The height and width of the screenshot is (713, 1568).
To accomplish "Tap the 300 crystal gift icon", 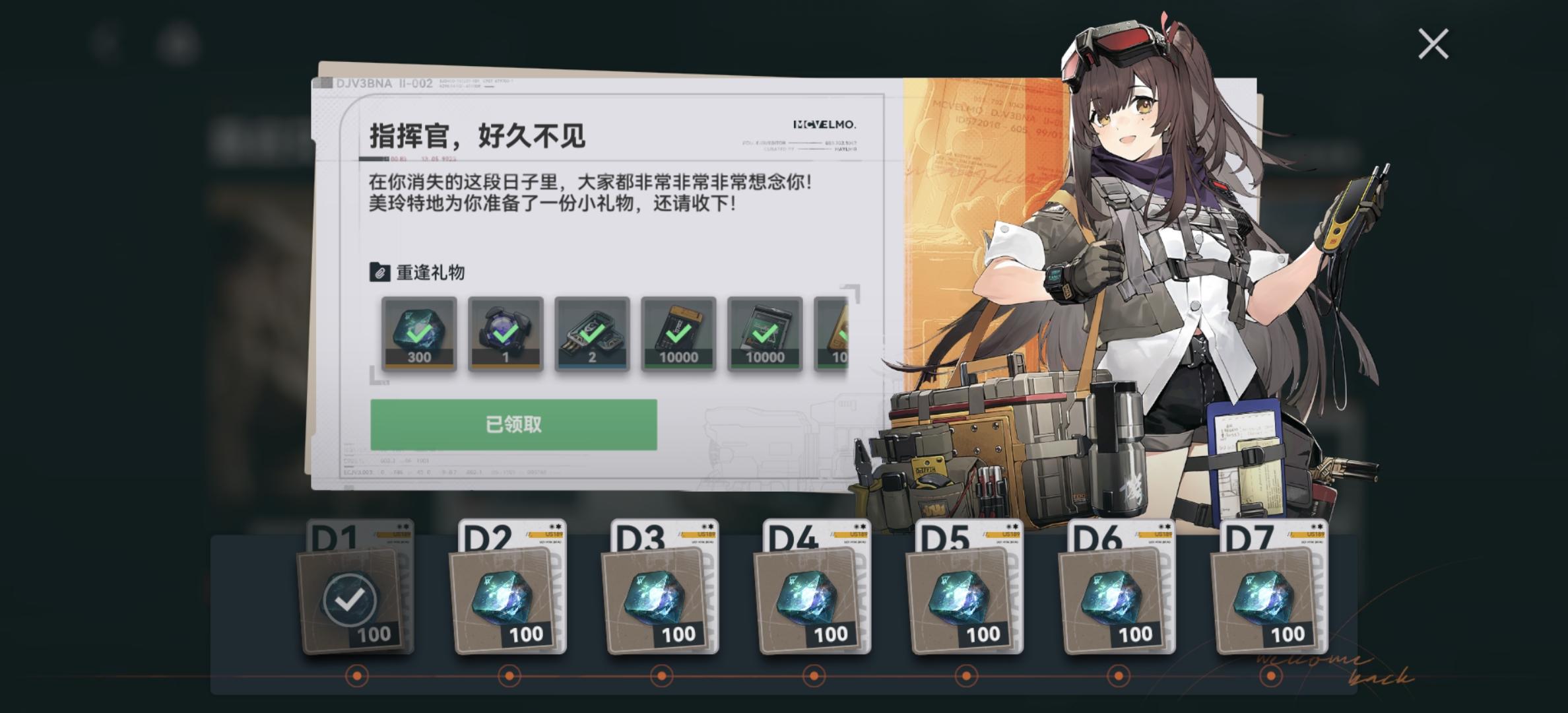I will (x=419, y=333).
